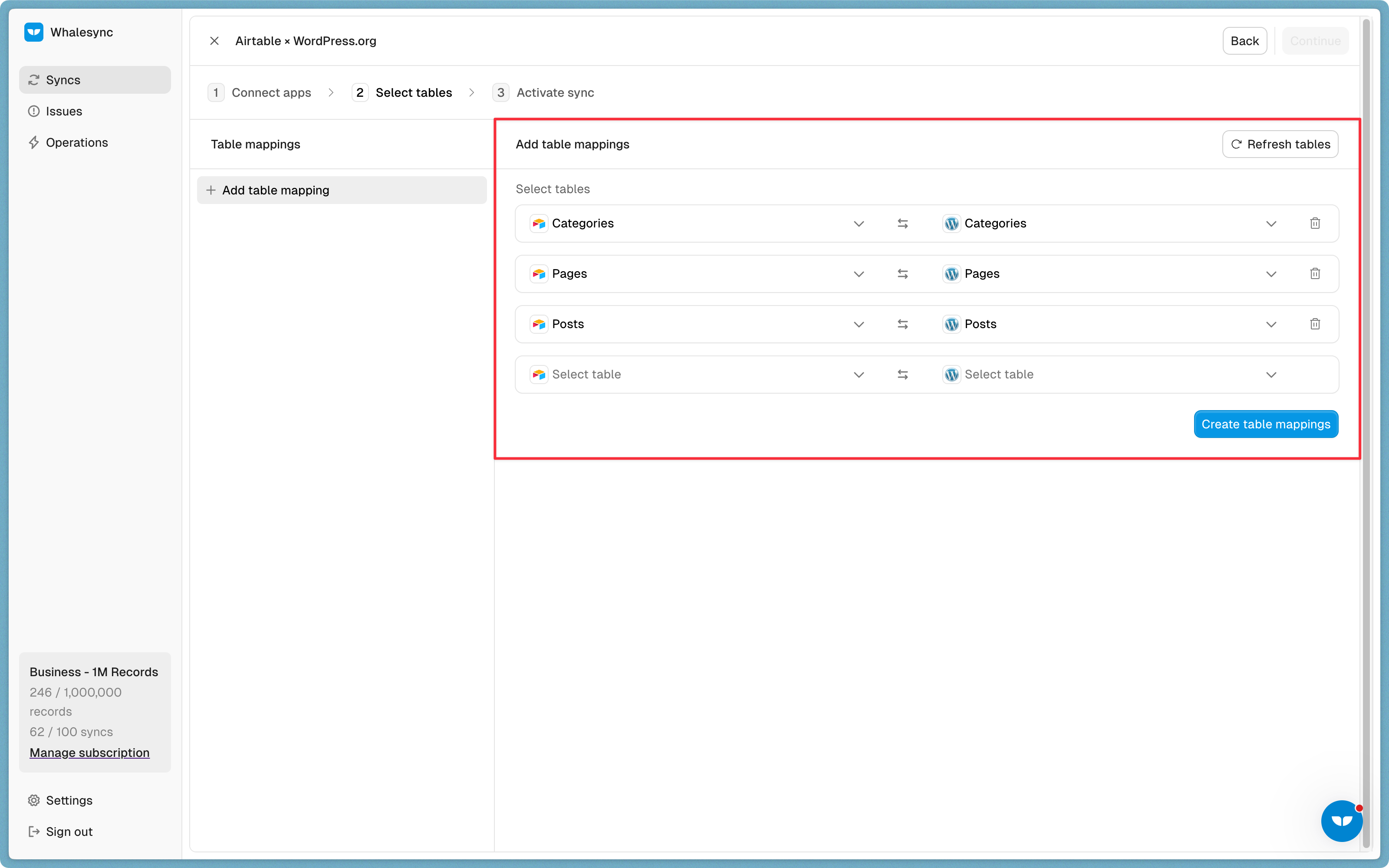This screenshot has height=868, width=1389.
Task: Click the swap arrows in Pages row
Action: click(x=902, y=274)
